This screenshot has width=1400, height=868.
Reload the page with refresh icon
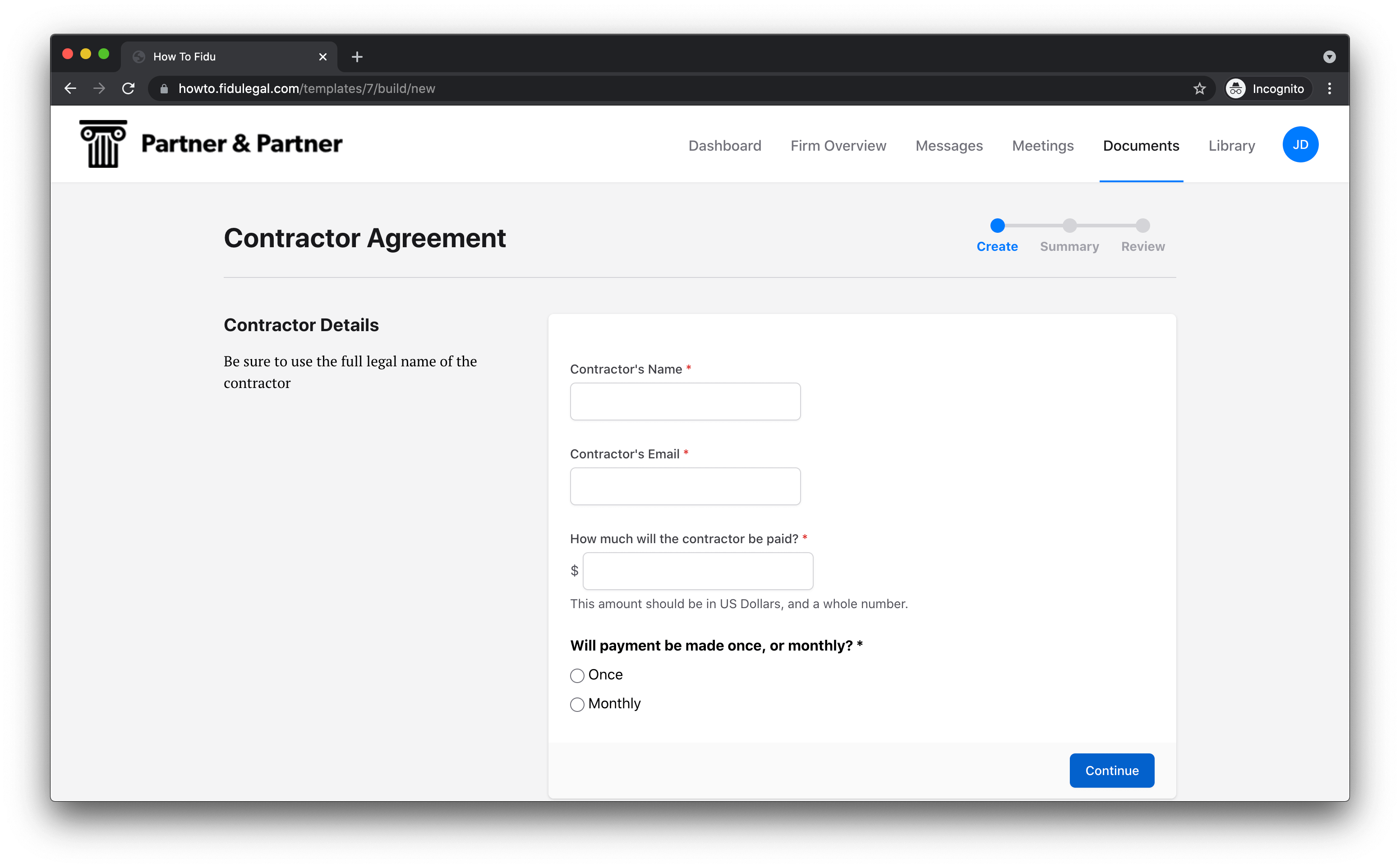tap(129, 88)
